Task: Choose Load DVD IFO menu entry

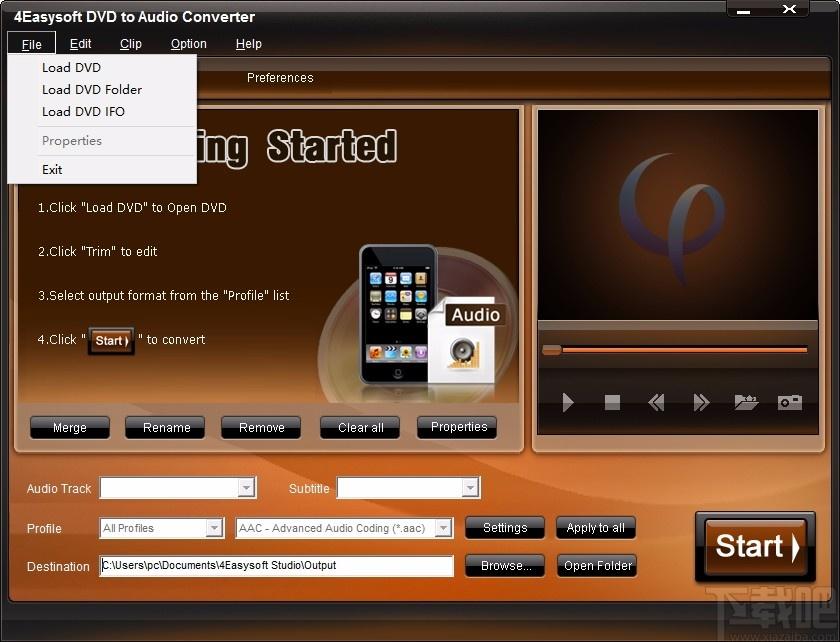Action: (x=102, y=111)
